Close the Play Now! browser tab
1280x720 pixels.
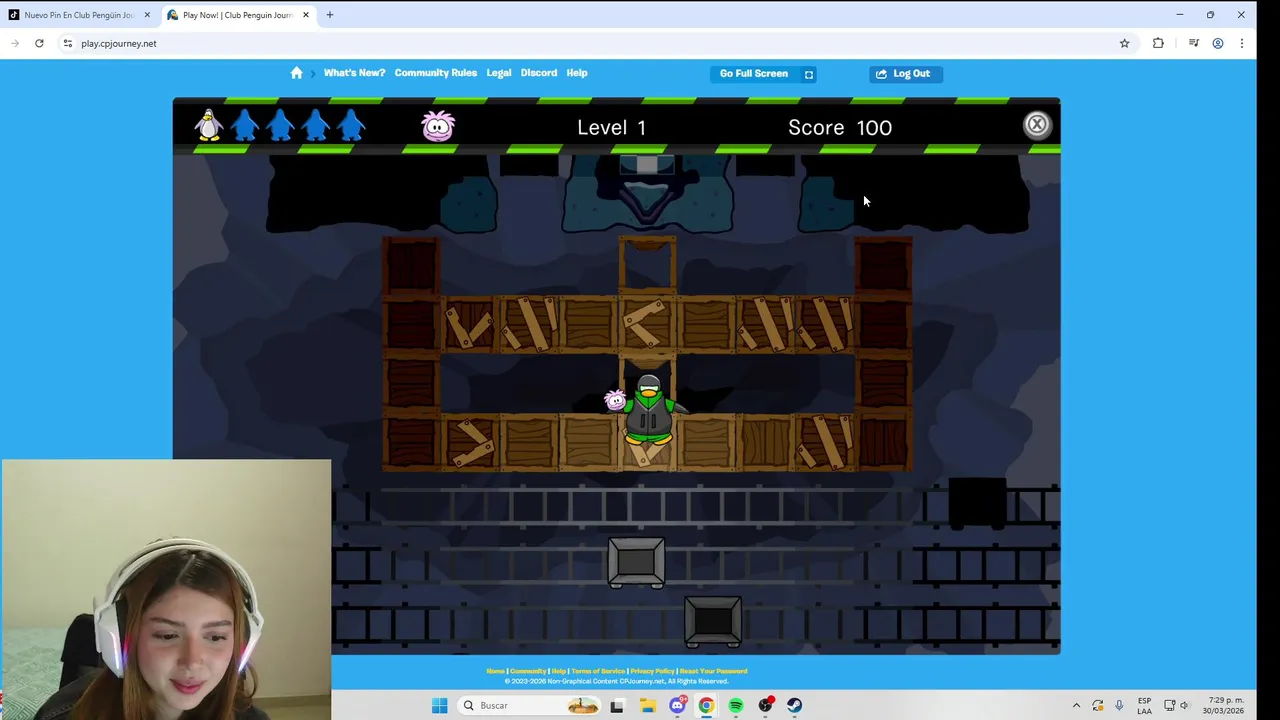click(306, 15)
